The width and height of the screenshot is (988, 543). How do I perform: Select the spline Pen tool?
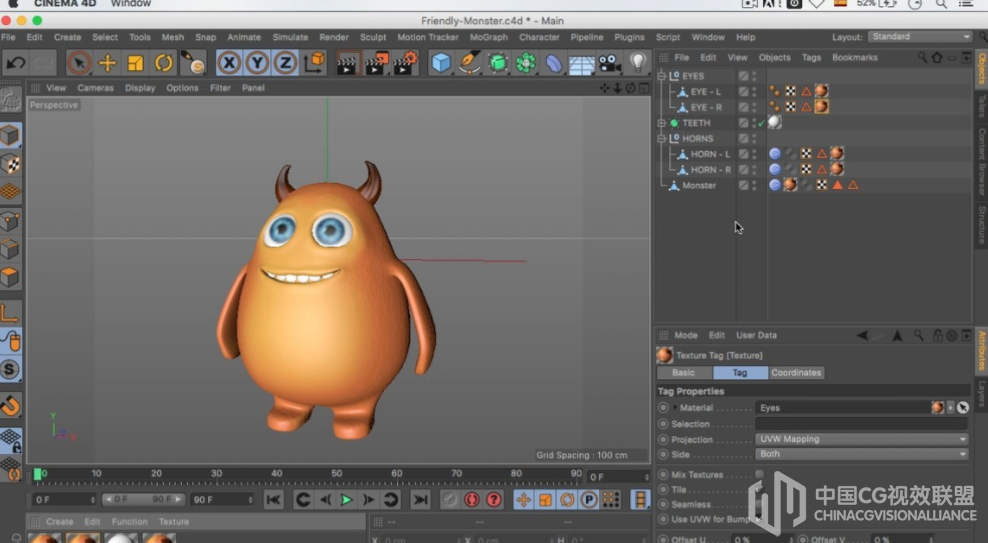coord(469,63)
